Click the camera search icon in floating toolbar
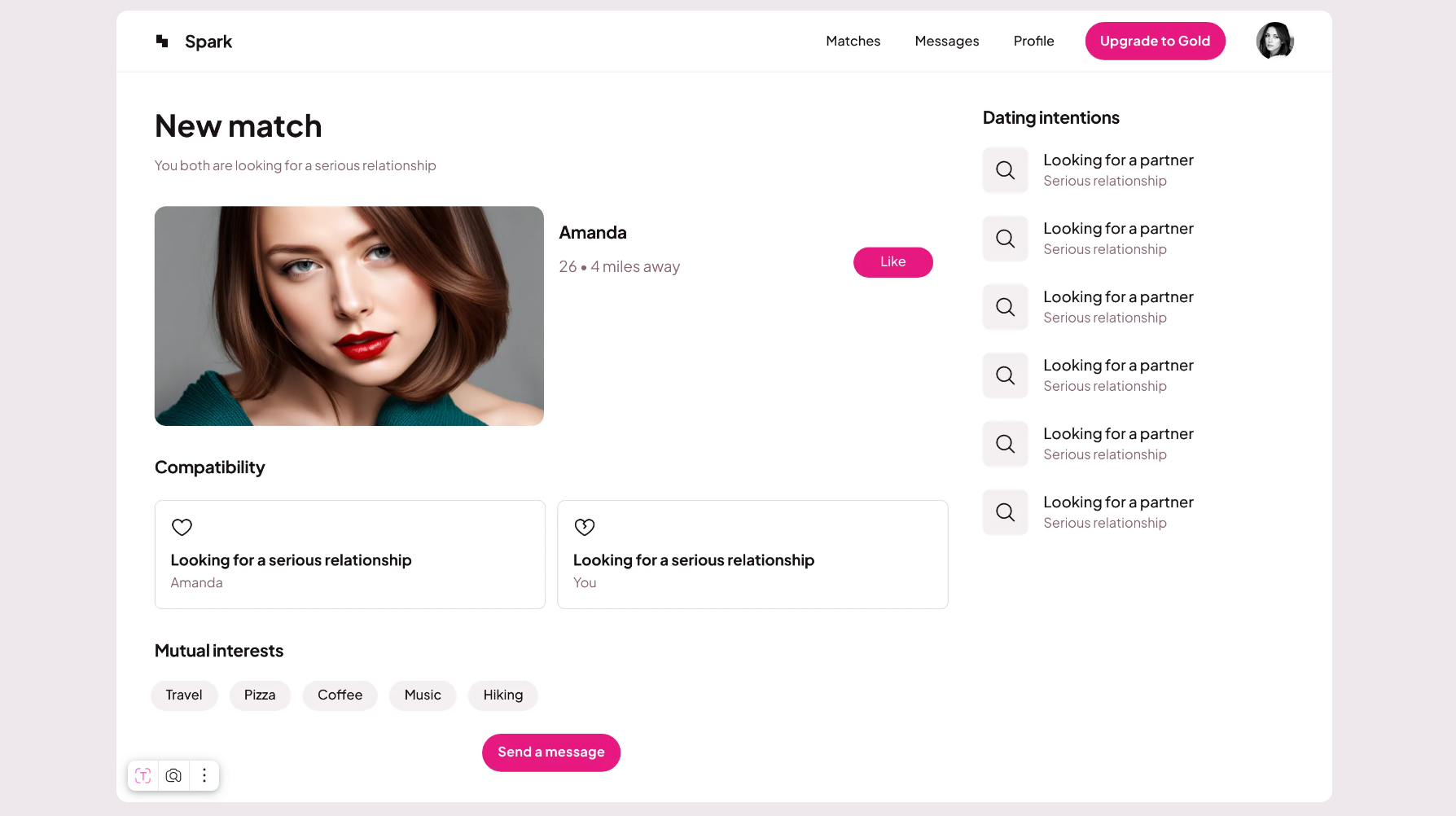 173,775
